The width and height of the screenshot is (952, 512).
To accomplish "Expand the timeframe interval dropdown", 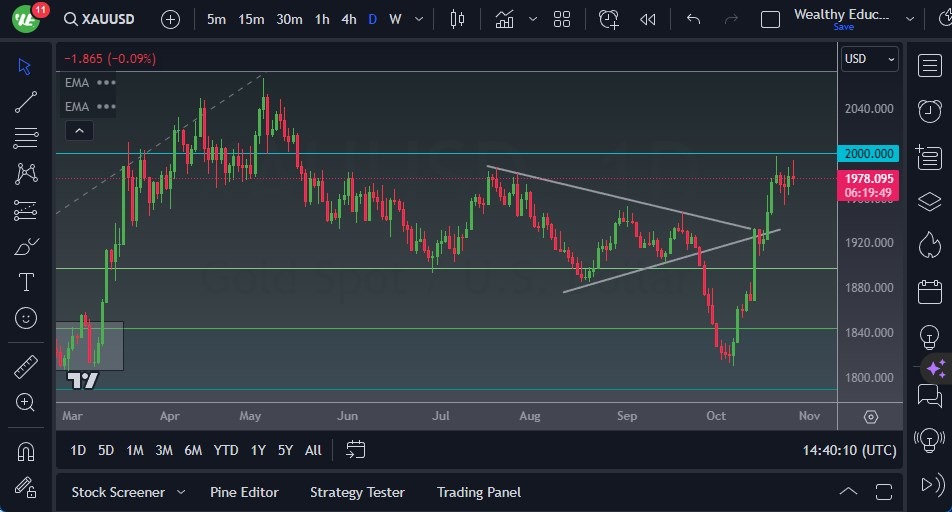I will point(419,19).
